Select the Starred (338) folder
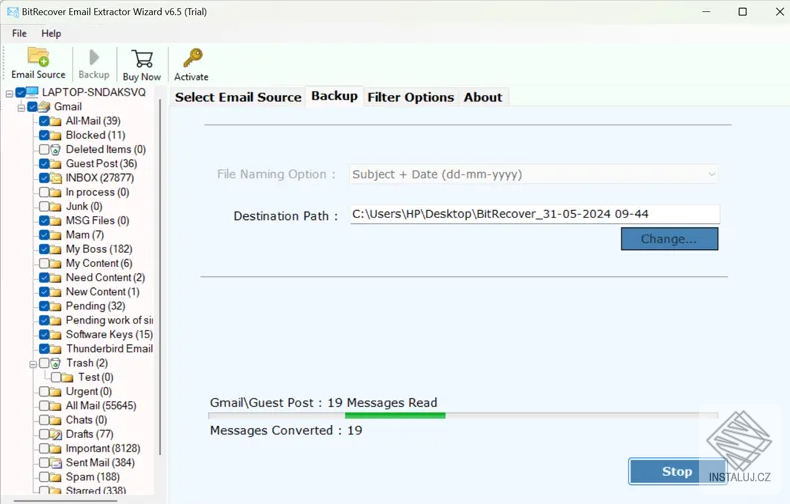The height and width of the screenshot is (504, 790). tap(96, 490)
